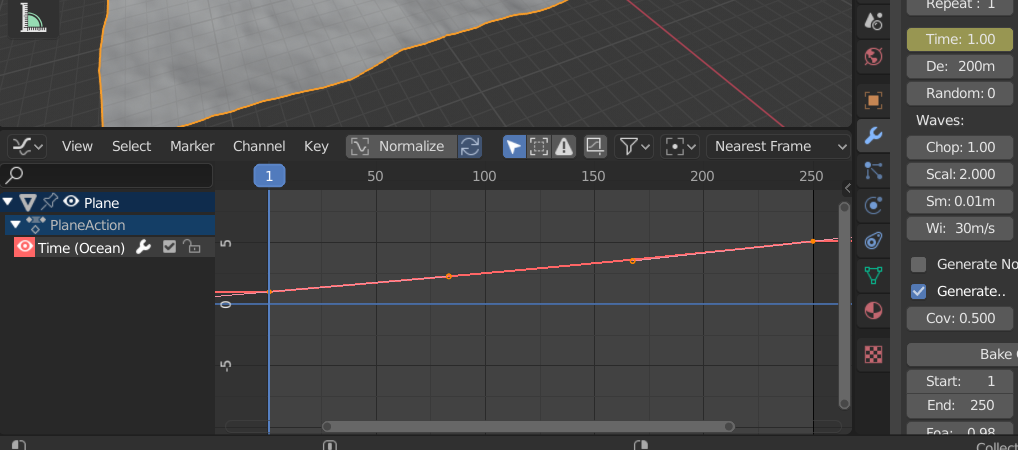Click the Smallest wave 0.01m field
1018x450 pixels.
(x=962, y=201)
